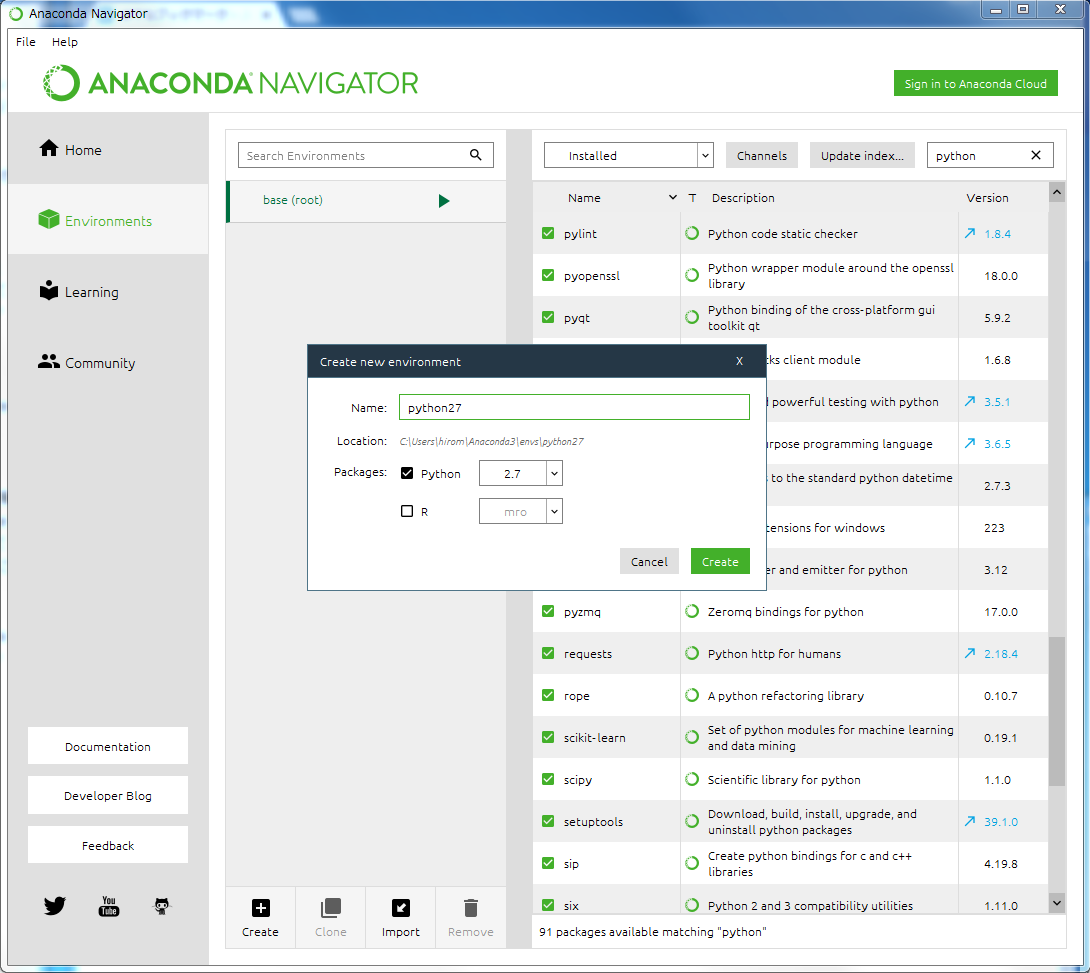This screenshot has width=1090, height=973.
Task: Click the Clone environment icon
Action: (x=331, y=908)
